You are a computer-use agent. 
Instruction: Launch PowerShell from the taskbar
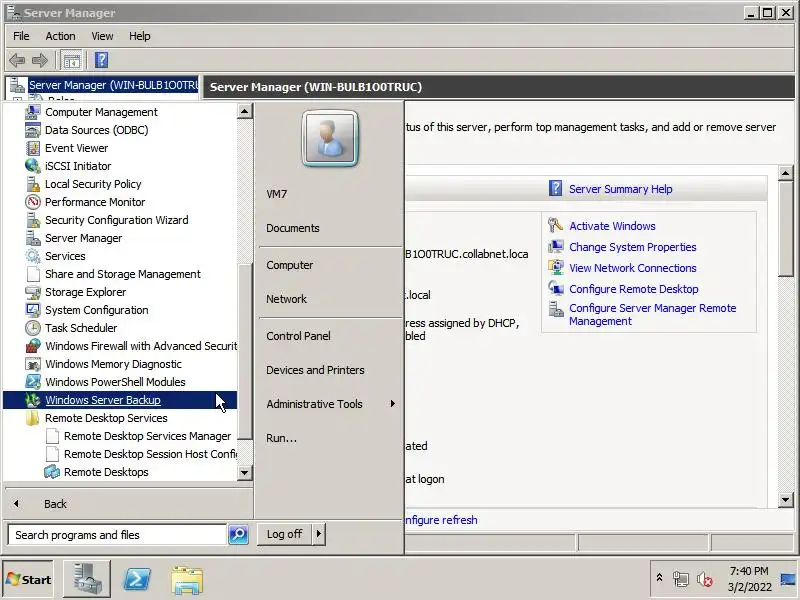pyautogui.click(x=137, y=580)
